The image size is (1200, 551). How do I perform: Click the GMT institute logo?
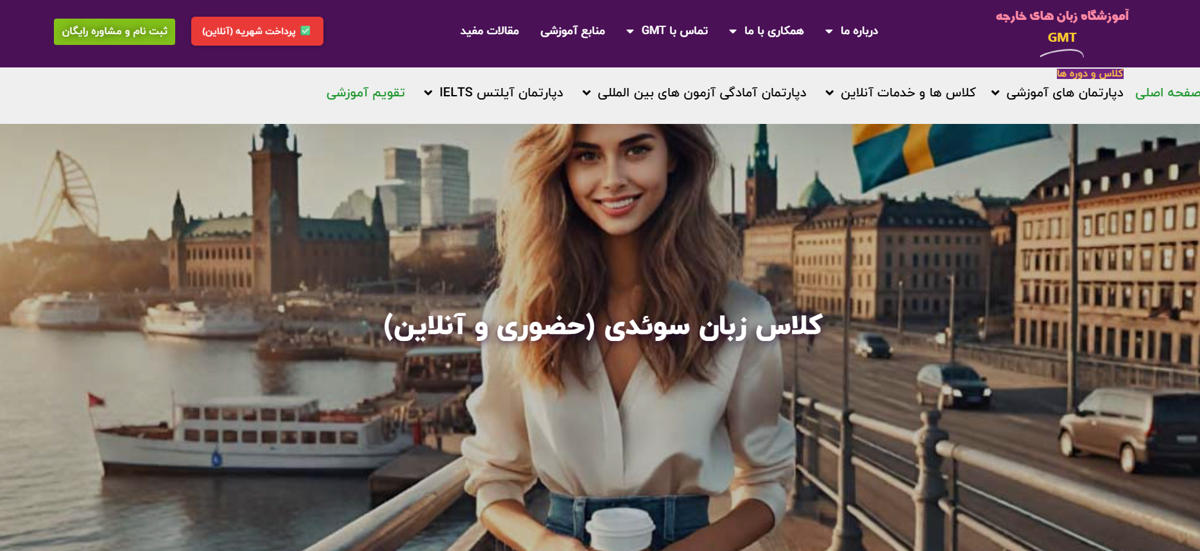tap(1062, 30)
